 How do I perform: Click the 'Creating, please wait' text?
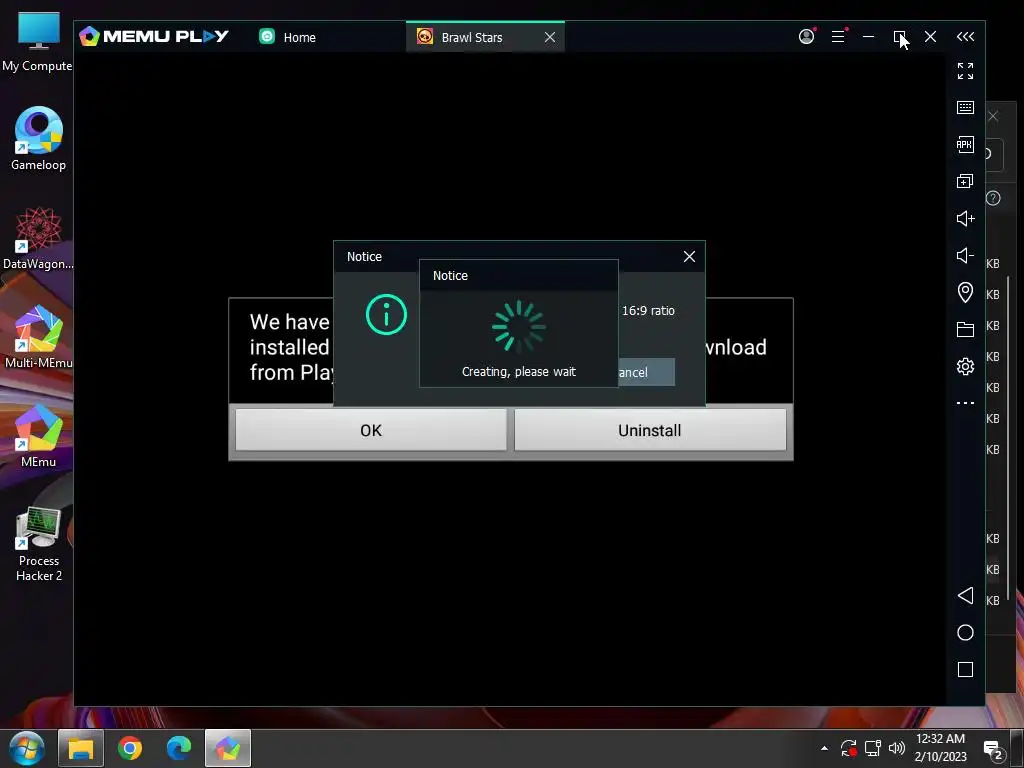tap(519, 372)
